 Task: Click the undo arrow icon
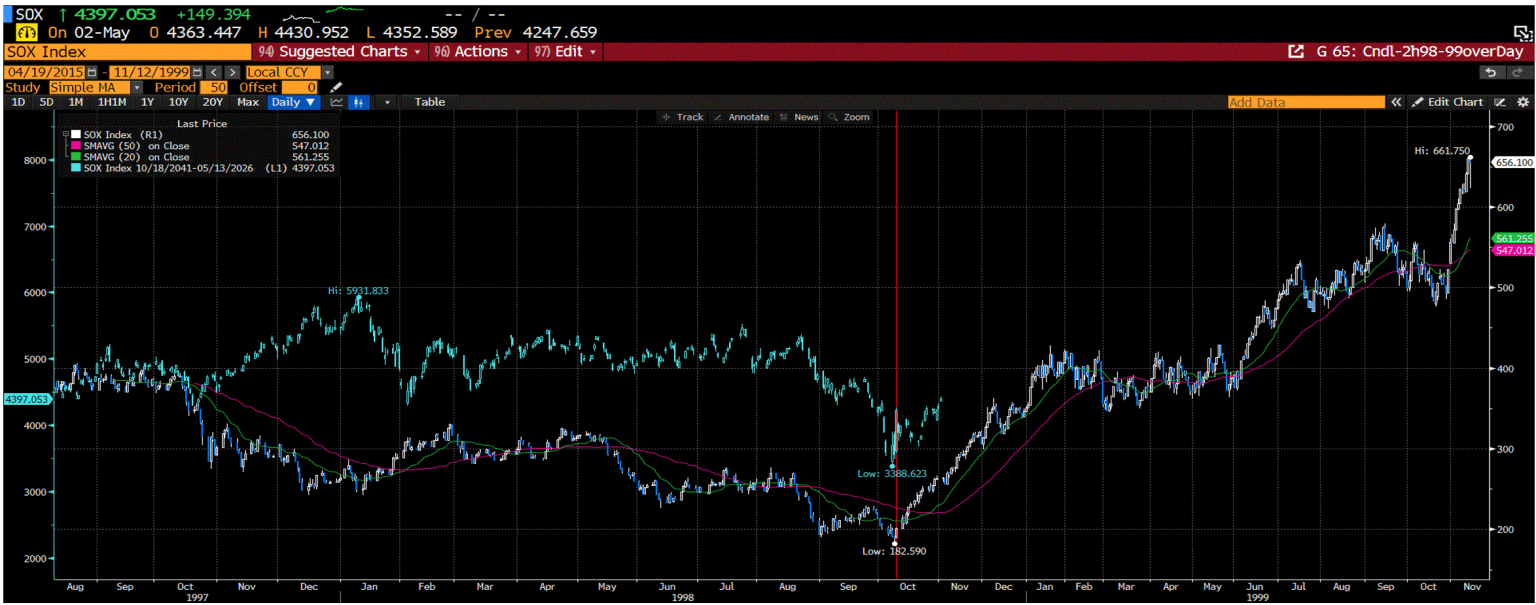[1490, 72]
